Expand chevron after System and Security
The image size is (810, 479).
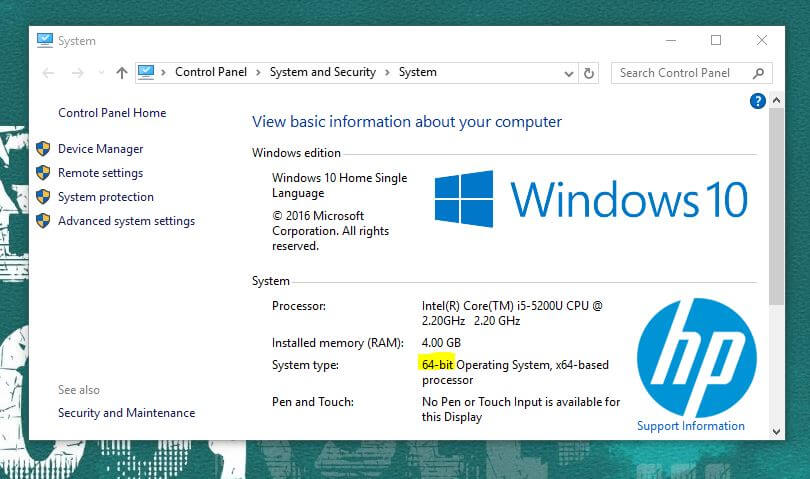387,72
